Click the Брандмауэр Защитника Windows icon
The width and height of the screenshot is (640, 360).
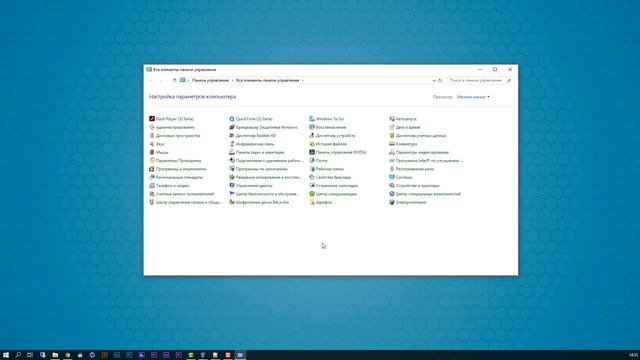tap(232, 127)
